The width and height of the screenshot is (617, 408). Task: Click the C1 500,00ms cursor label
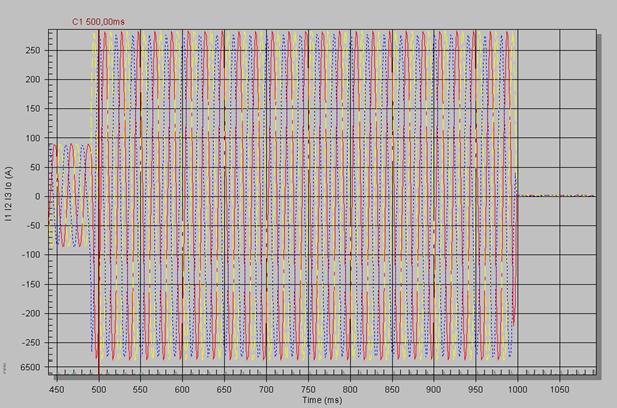tap(98, 22)
